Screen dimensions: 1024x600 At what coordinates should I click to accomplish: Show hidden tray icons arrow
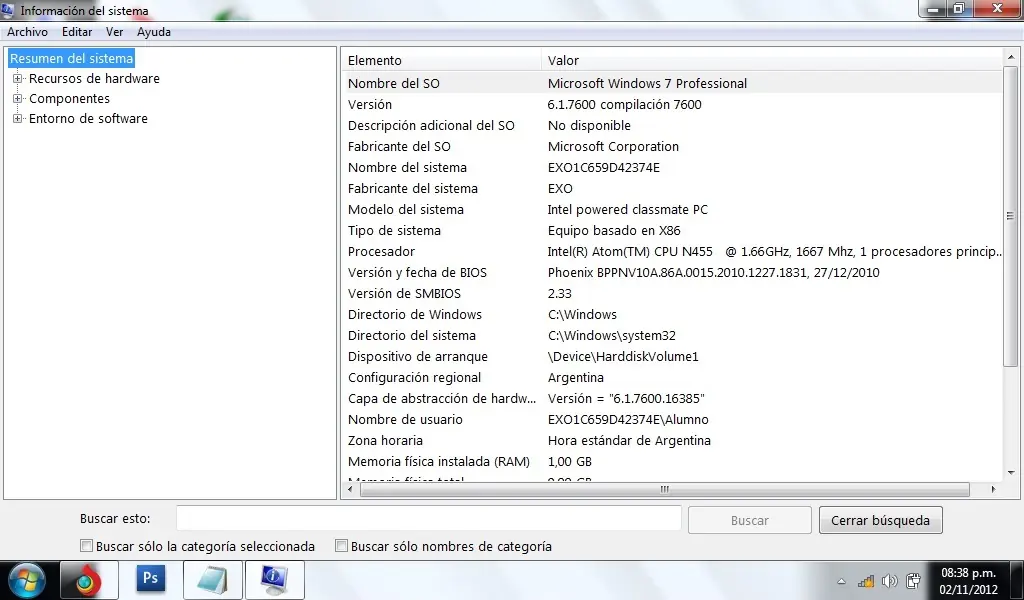842,581
